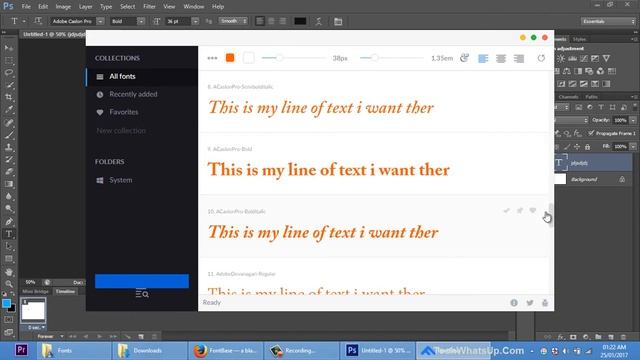This screenshot has height=360, width=640.
Task: Center-align preview text in FontBase
Action: click(x=501, y=58)
